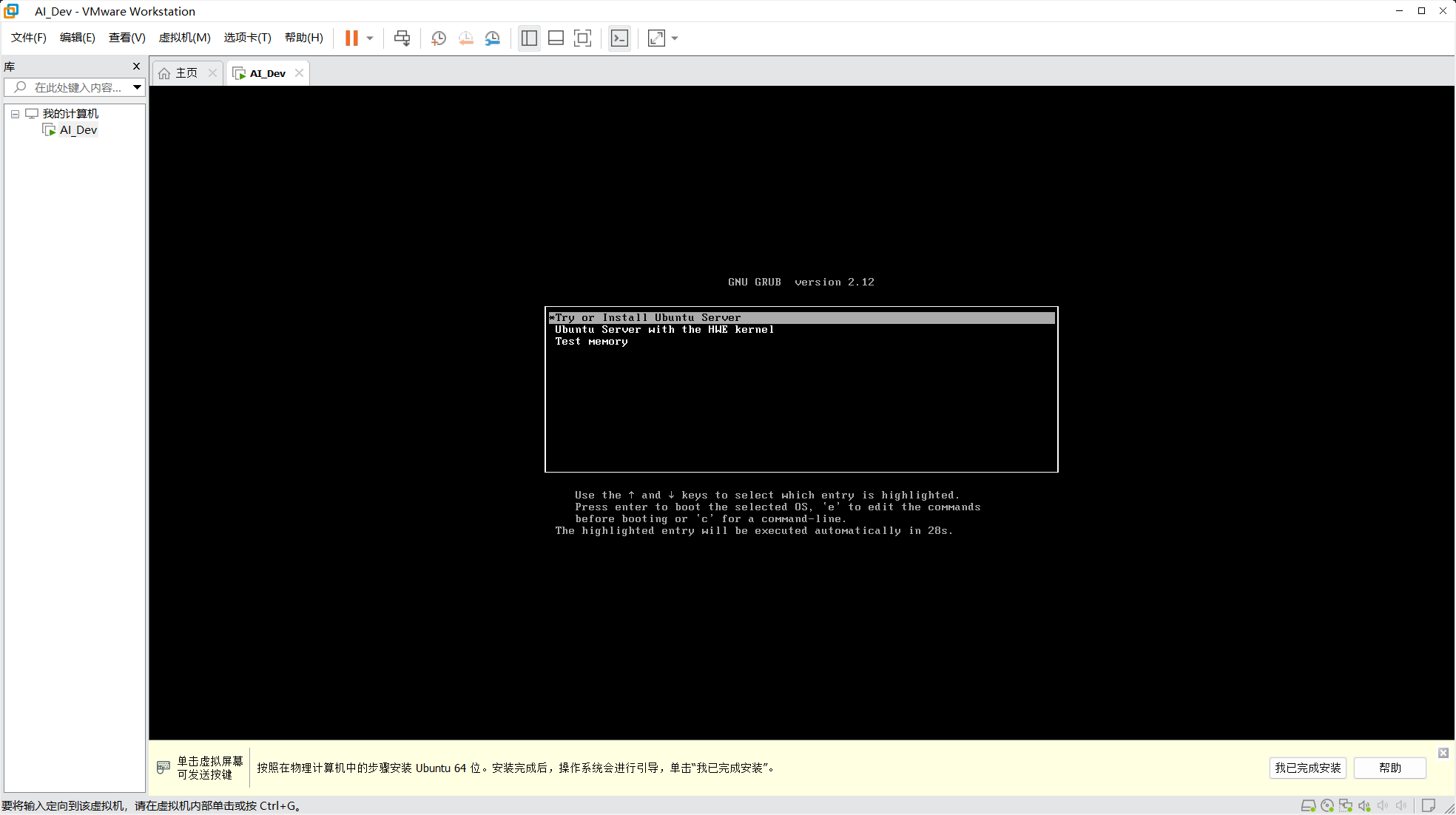Select 'Try or Install Ubuntu Server' GRUB entry
The height and width of the screenshot is (815, 1456).
pyautogui.click(x=801, y=317)
